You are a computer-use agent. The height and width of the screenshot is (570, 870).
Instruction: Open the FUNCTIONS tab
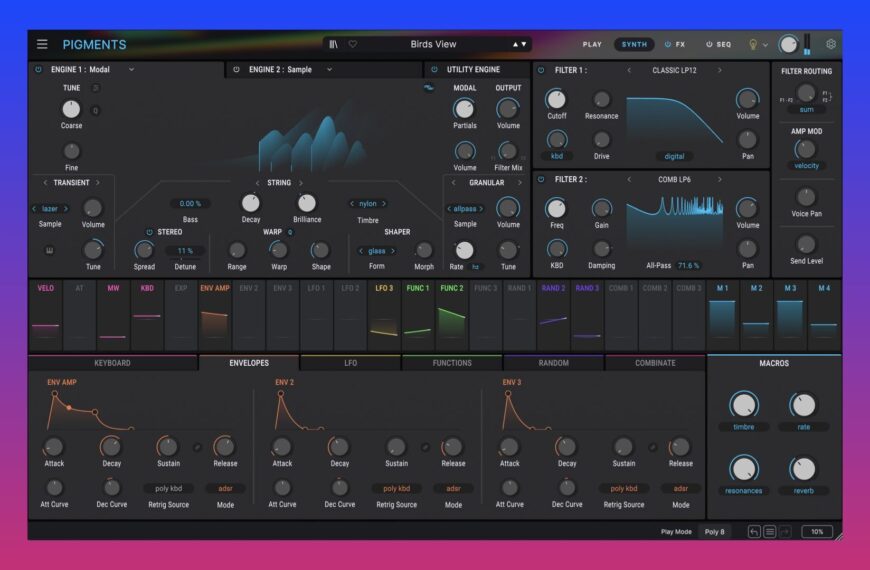coord(452,363)
